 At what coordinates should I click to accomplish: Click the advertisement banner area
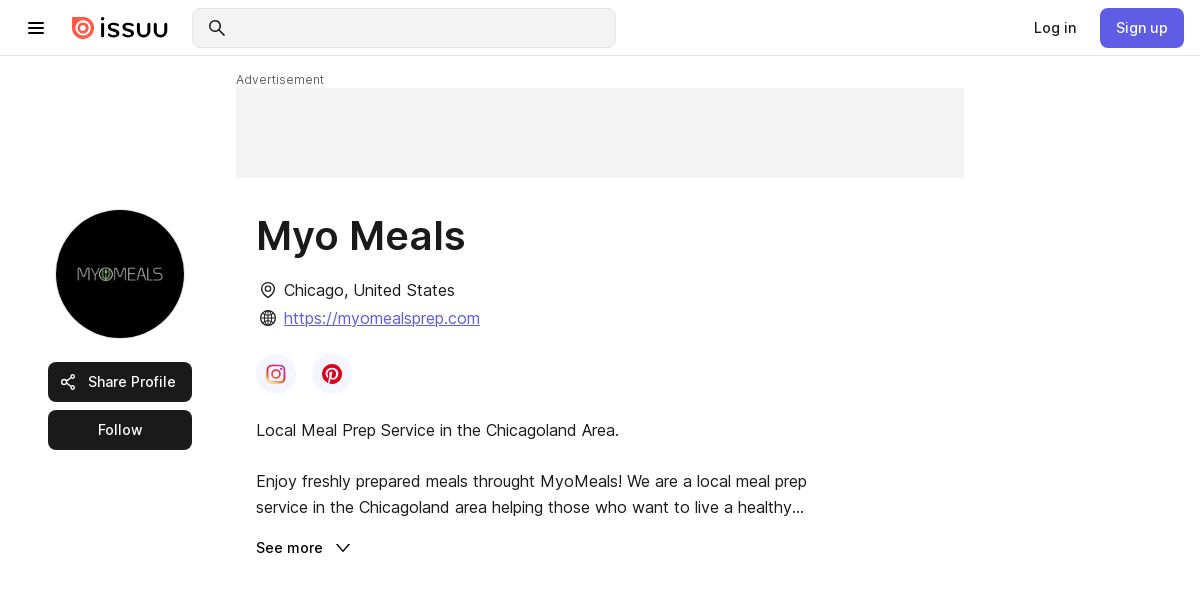click(x=600, y=133)
